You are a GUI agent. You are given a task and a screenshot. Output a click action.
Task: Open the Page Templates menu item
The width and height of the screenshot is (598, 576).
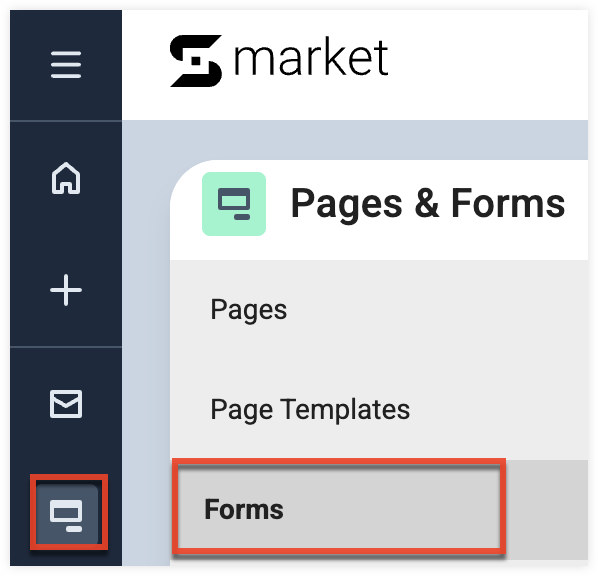tap(379, 409)
